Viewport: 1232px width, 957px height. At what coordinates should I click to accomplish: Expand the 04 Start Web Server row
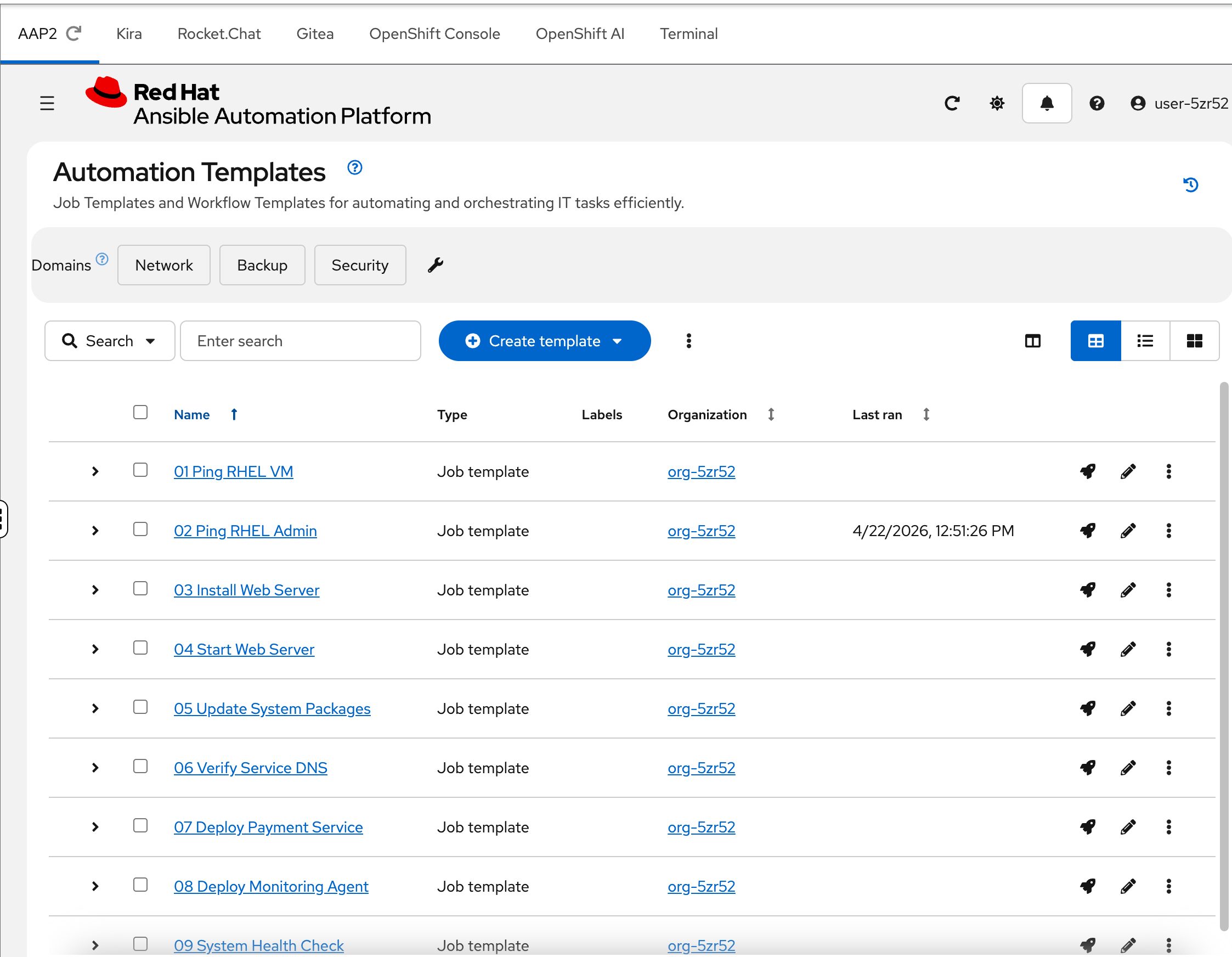tap(95, 649)
